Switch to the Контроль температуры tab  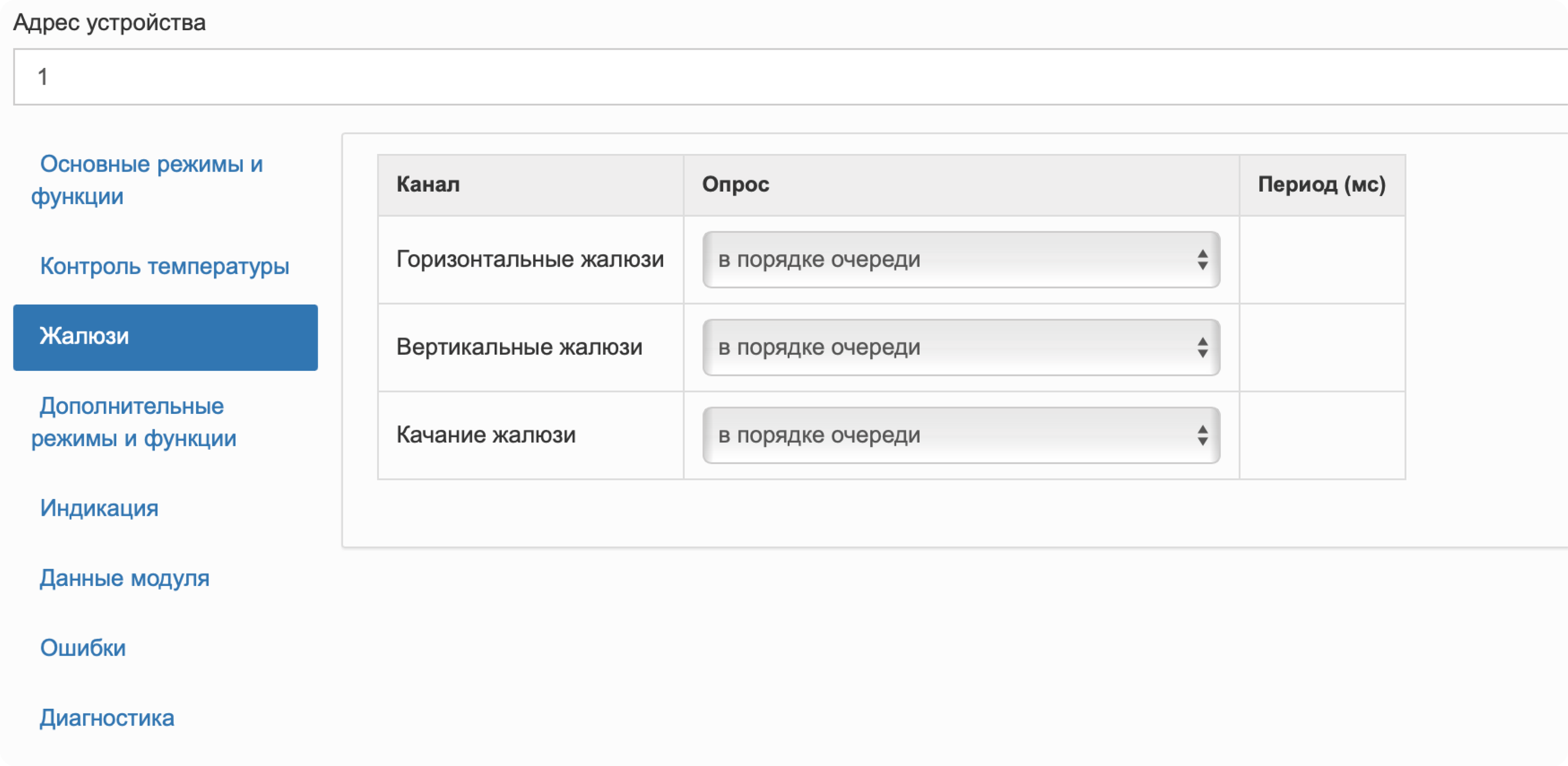[x=164, y=266]
